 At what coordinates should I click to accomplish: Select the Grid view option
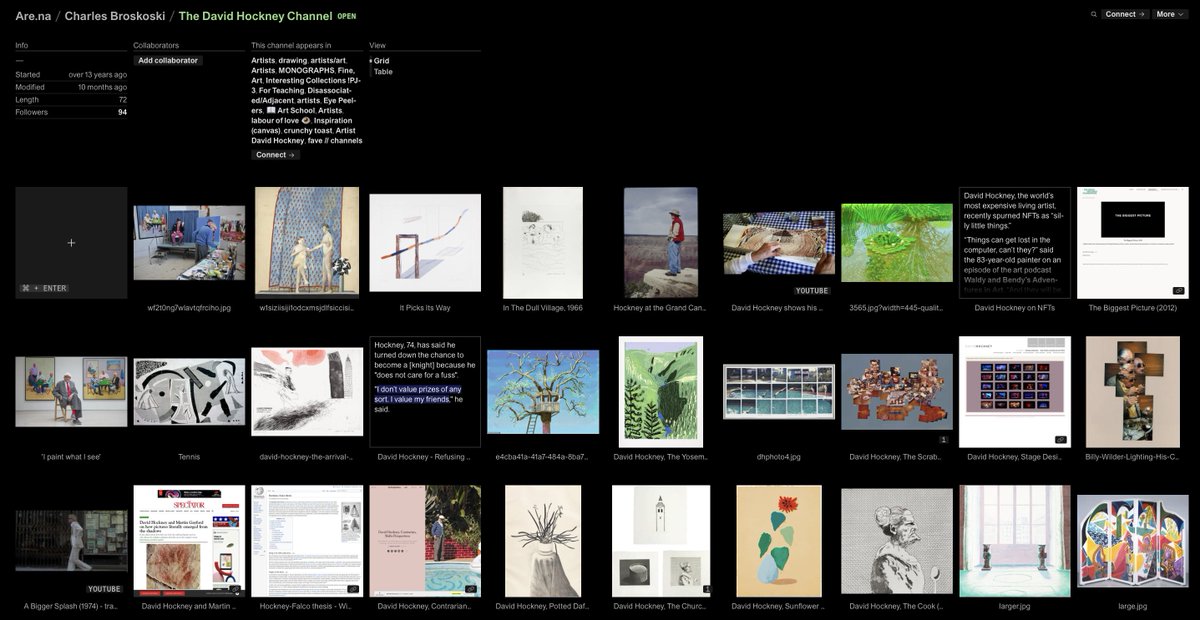coord(381,61)
